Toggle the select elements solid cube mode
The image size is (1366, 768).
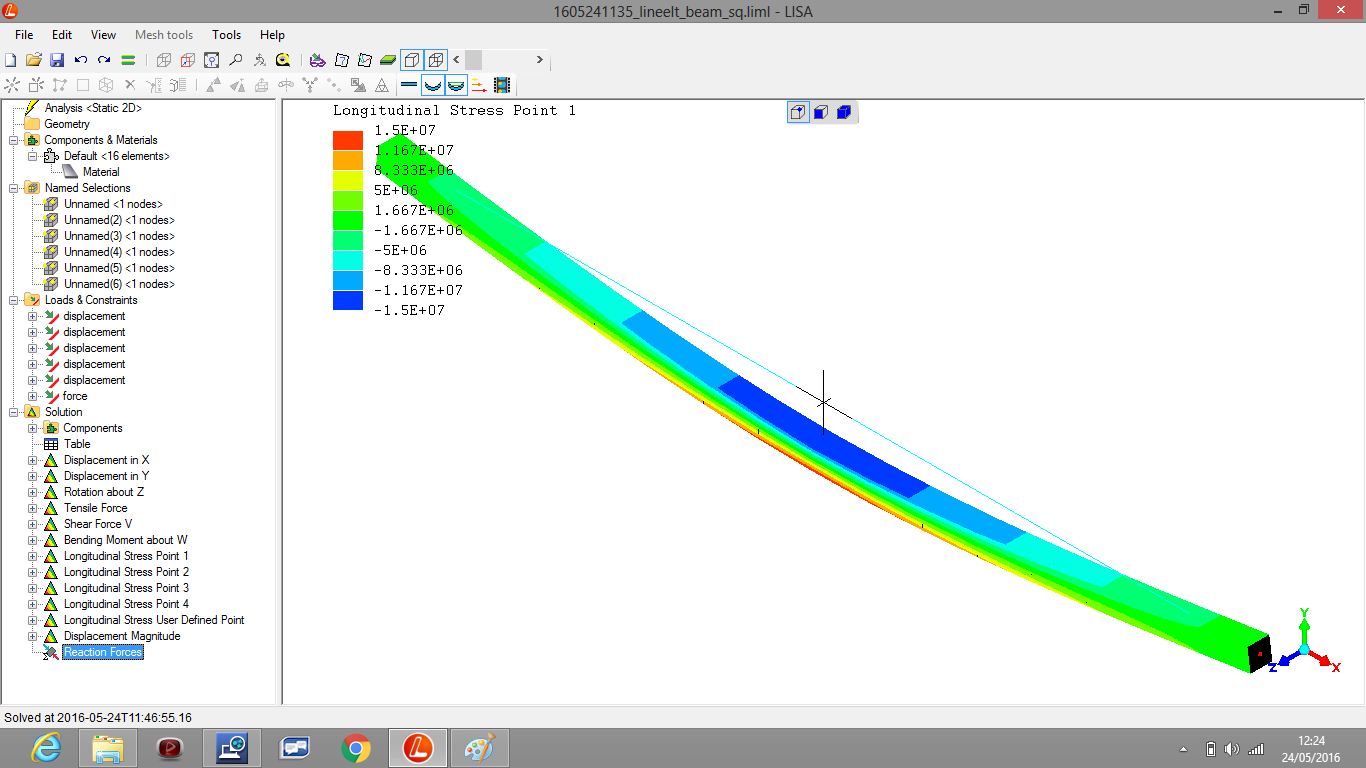(843, 112)
